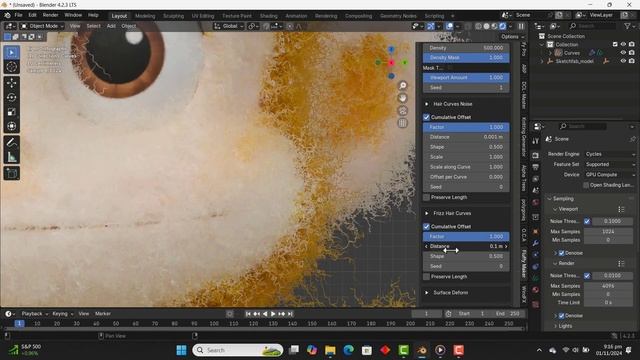Pick the Measure tool
The height and width of the screenshot is (360, 640).
click(11, 157)
